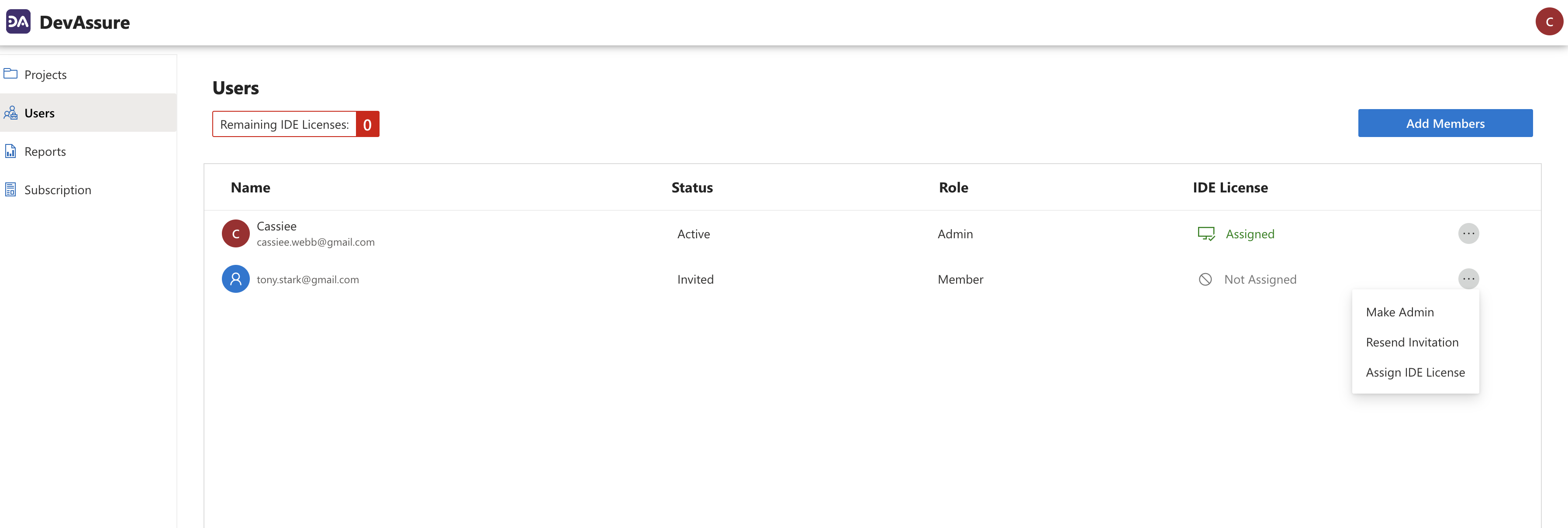Click the Add Members button

[x=1444, y=123]
